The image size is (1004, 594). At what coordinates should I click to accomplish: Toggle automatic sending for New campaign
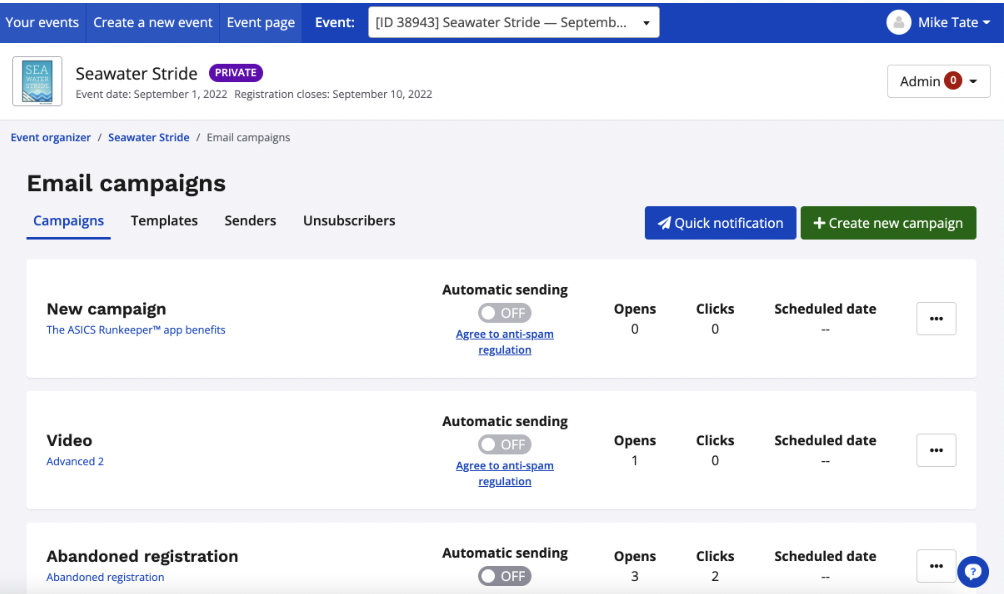pyautogui.click(x=504, y=313)
